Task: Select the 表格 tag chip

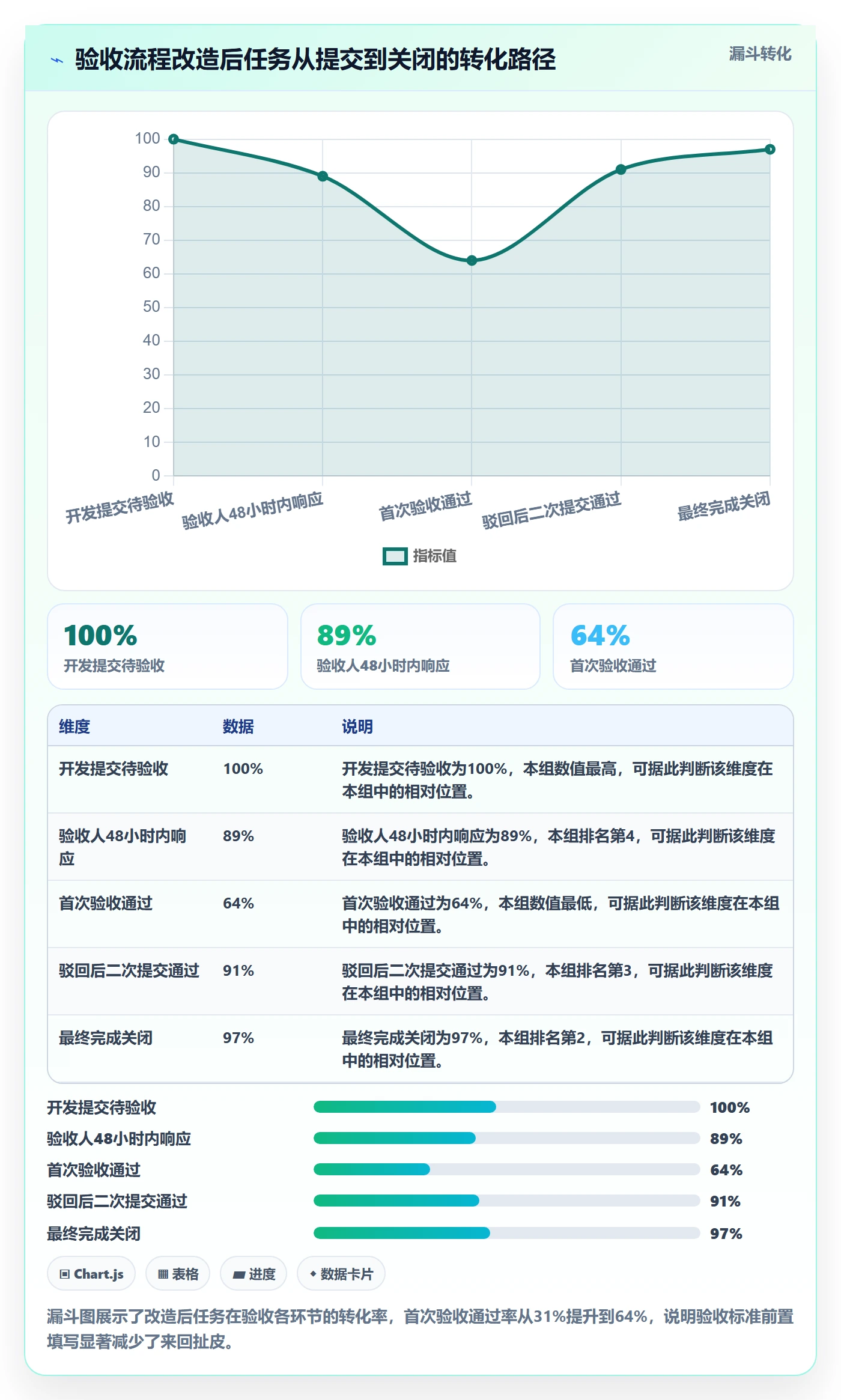Action: [178, 1274]
